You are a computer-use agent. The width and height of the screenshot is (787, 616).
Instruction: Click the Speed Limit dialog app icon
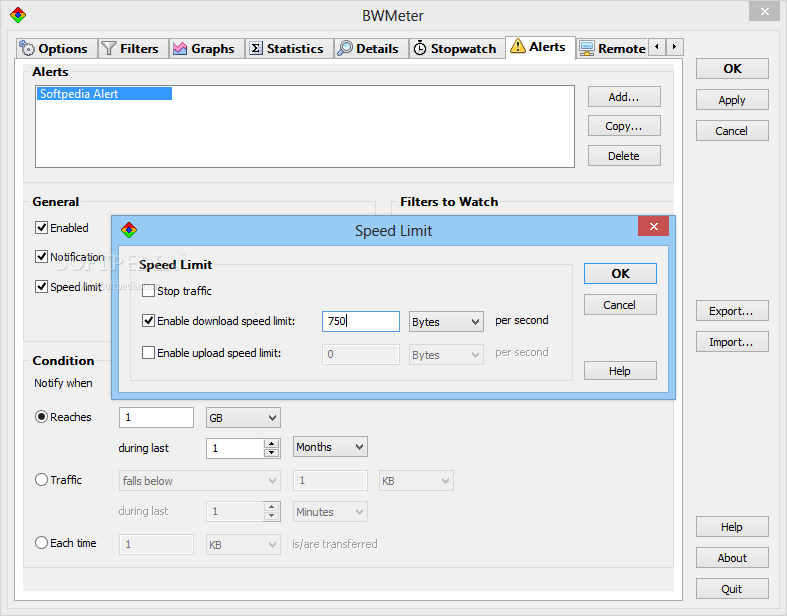[129, 230]
